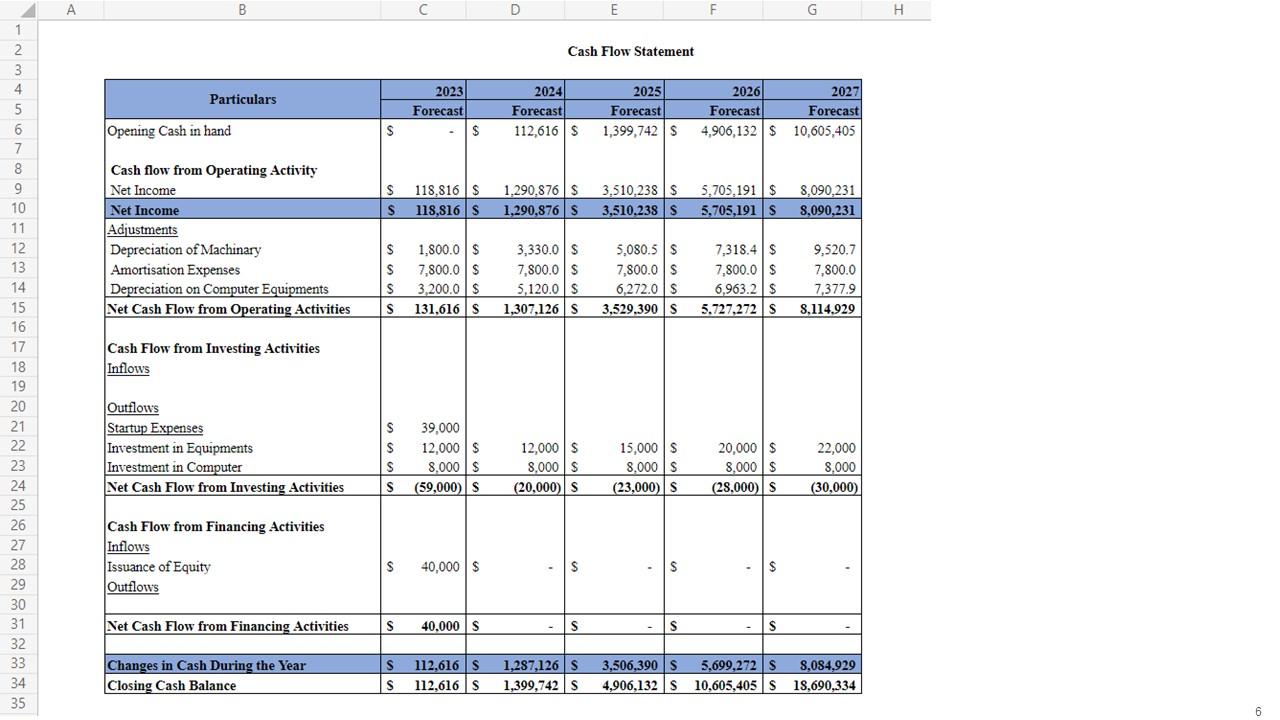Select the column H header
The height and width of the screenshot is (720, 1280).
pos(898,10)
